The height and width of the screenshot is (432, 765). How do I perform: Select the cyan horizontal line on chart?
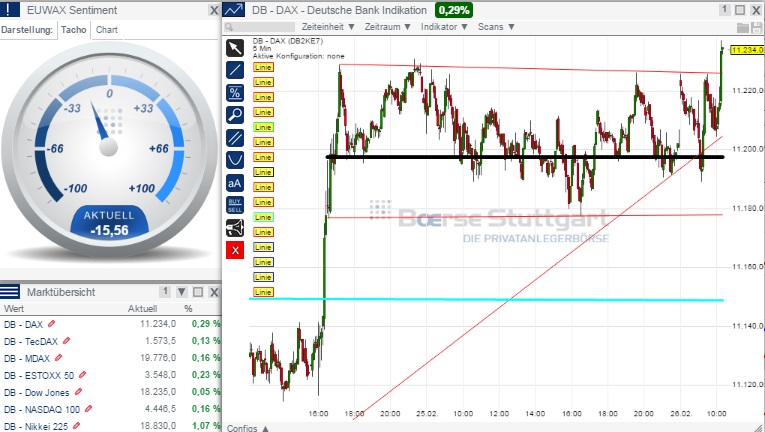486,299
